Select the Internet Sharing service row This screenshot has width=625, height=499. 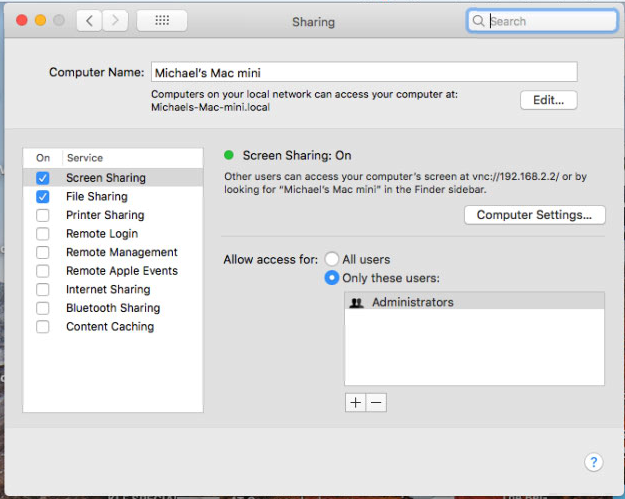113,289
